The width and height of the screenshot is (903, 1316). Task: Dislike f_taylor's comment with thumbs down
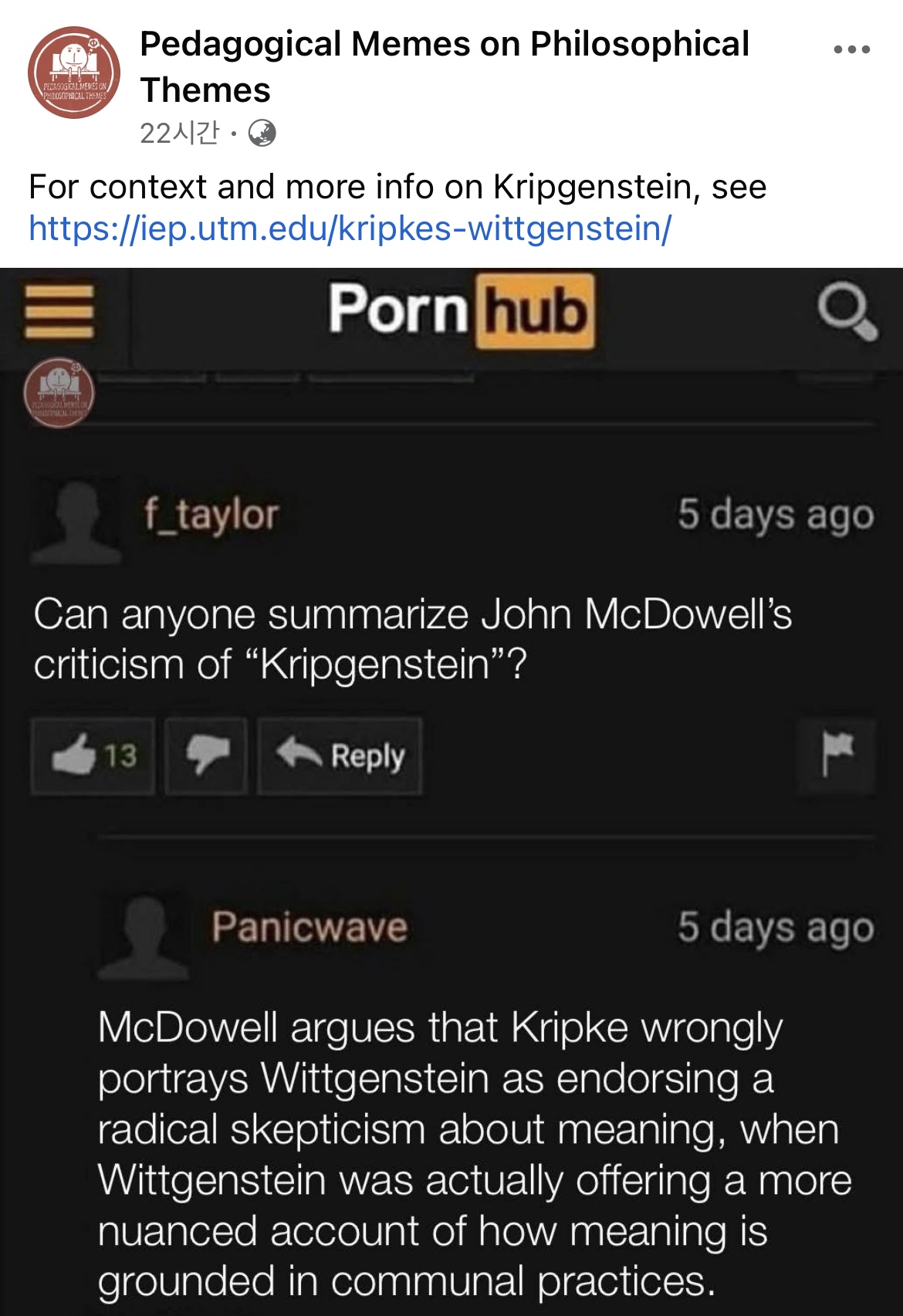click(207, 756)
